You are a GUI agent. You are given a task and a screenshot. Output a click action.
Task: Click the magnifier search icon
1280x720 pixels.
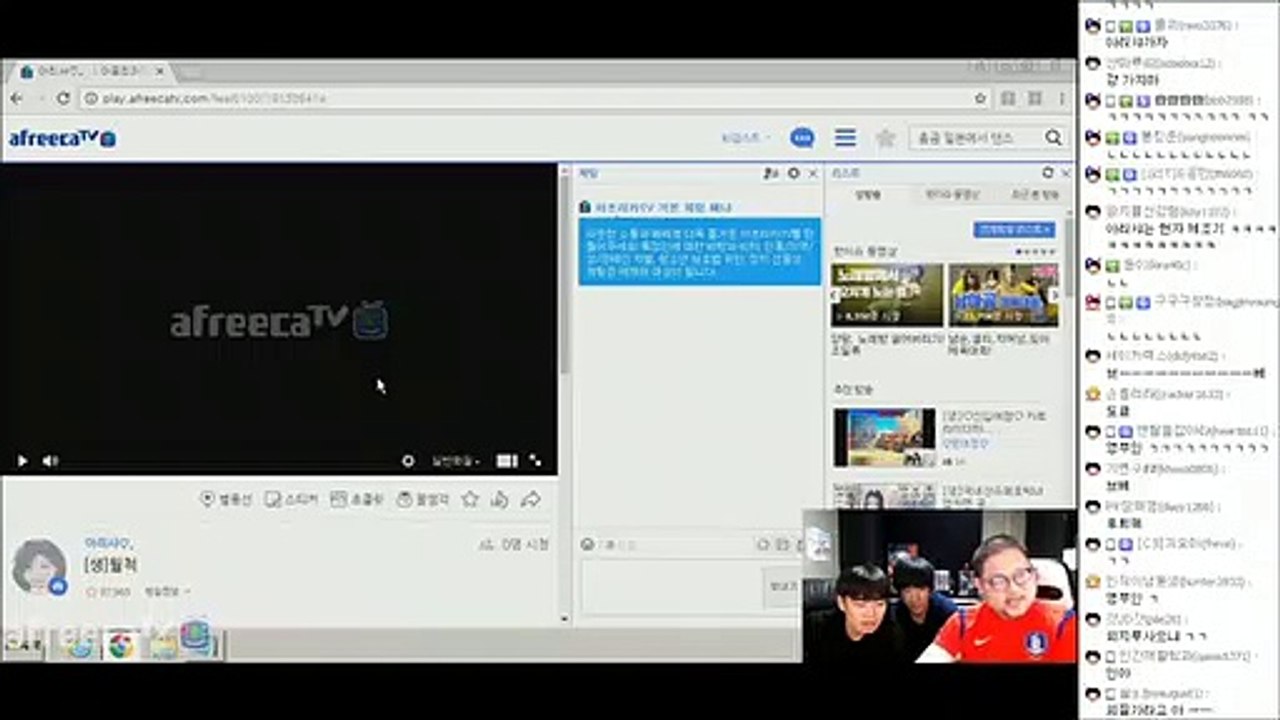click(x=1053, y=138)
